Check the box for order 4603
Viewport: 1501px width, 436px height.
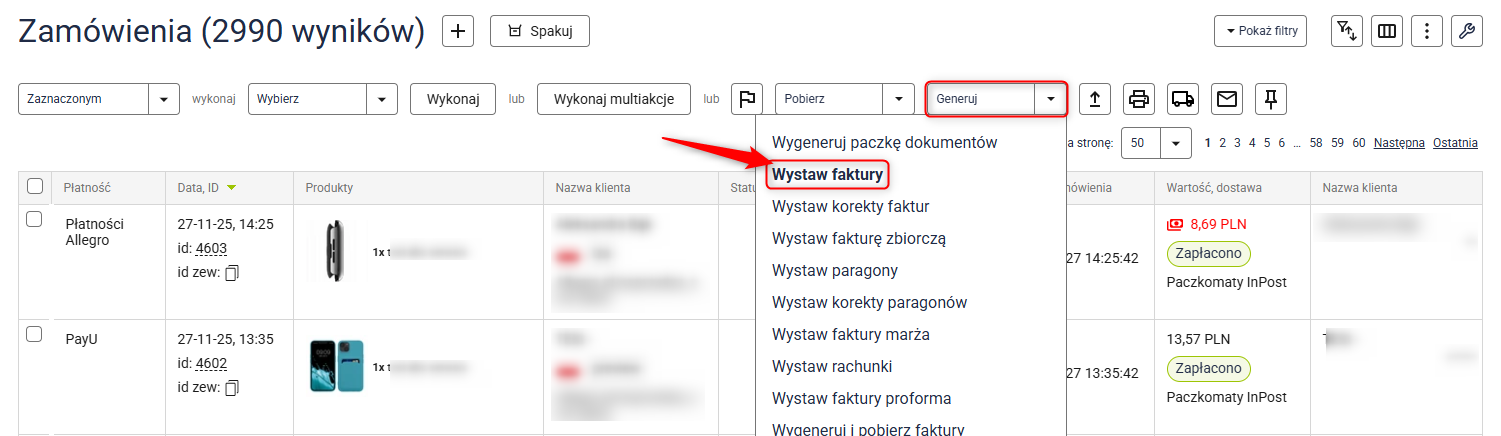click(34, 219)
